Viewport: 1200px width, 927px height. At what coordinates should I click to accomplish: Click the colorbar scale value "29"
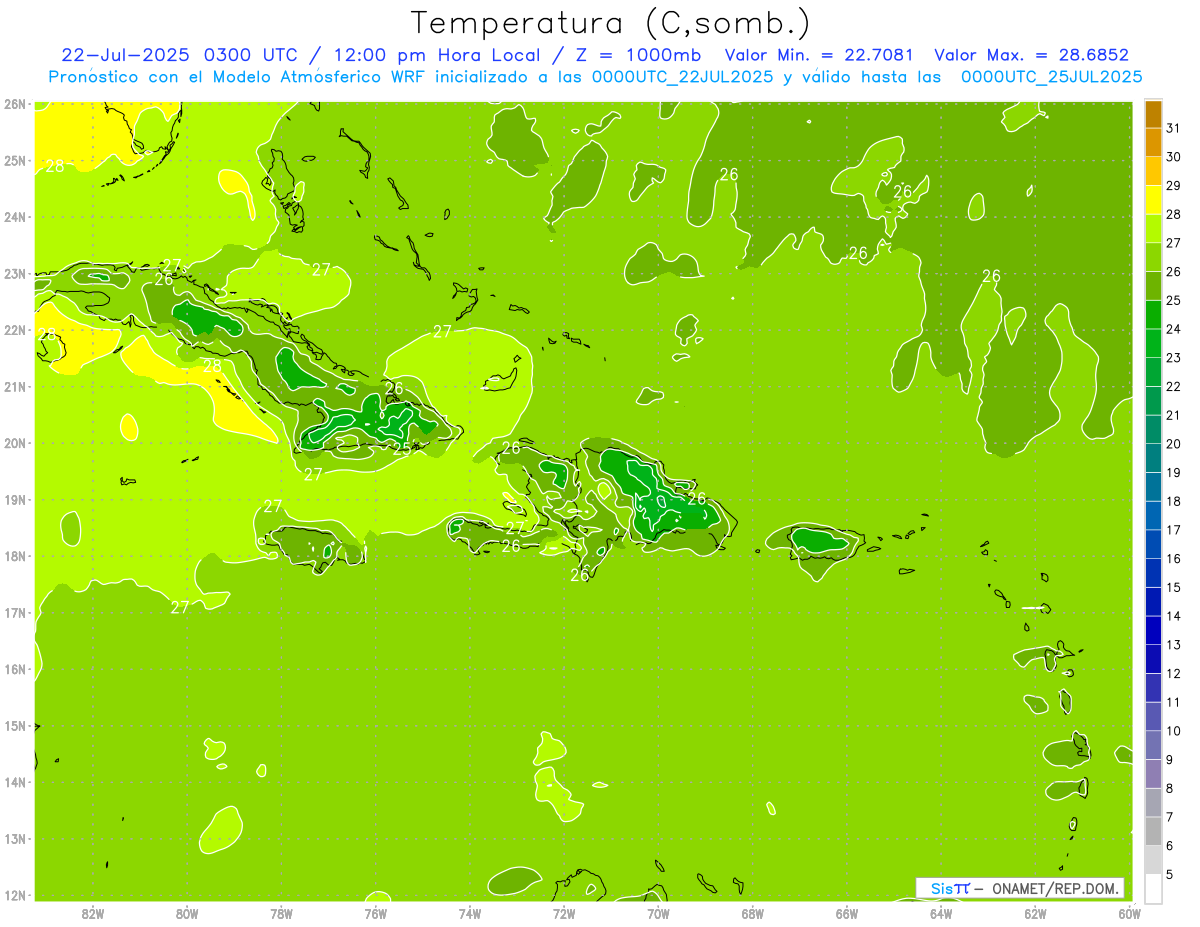click(1173, 185)
